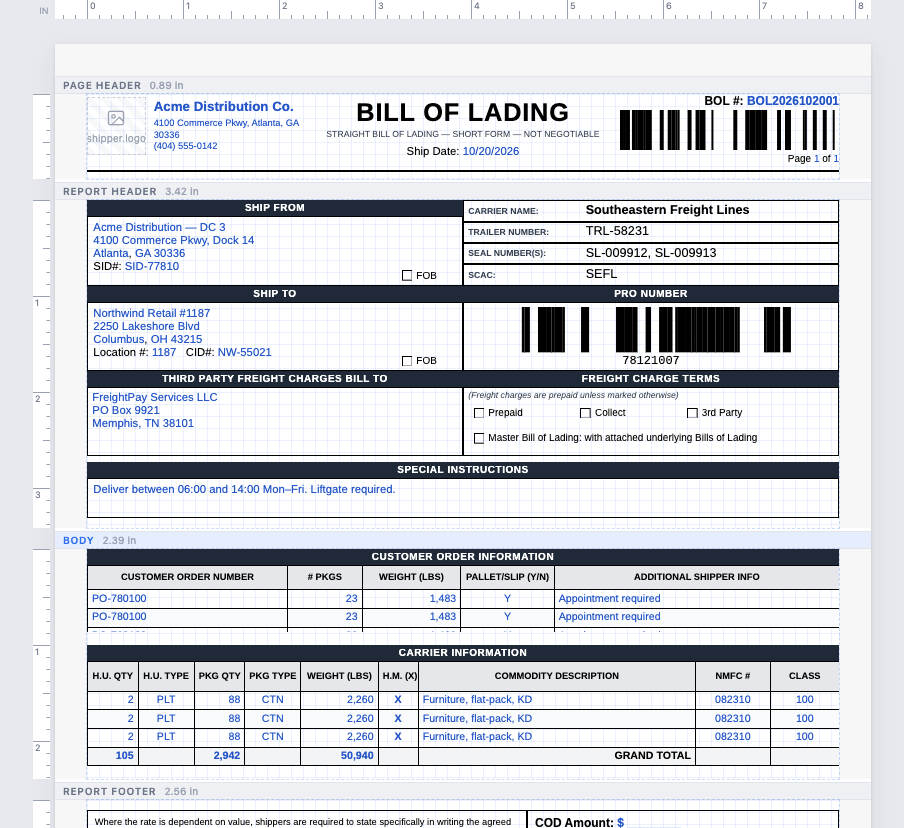Select the Report Footer section band
This screenshot has height=828, width=904.
click(x=462, y=792)
